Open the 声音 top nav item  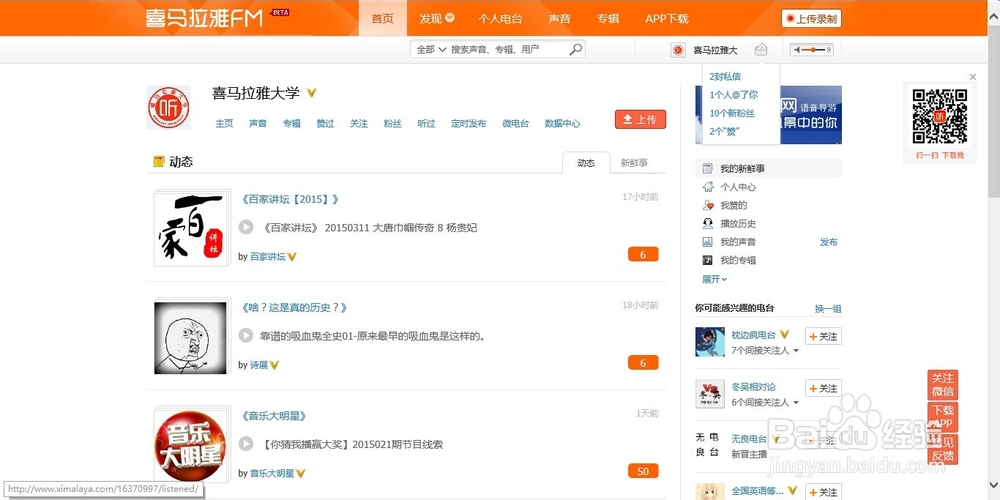tap(559, 18)
